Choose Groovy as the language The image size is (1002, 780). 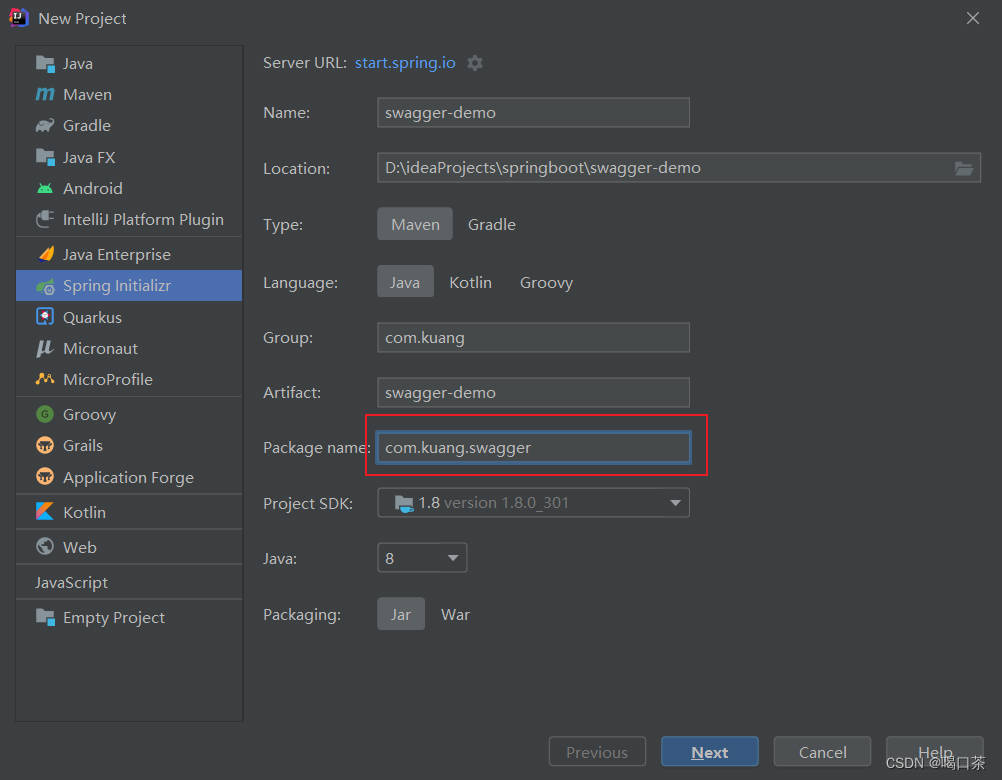pyautogui.click(x=546, y=282)
